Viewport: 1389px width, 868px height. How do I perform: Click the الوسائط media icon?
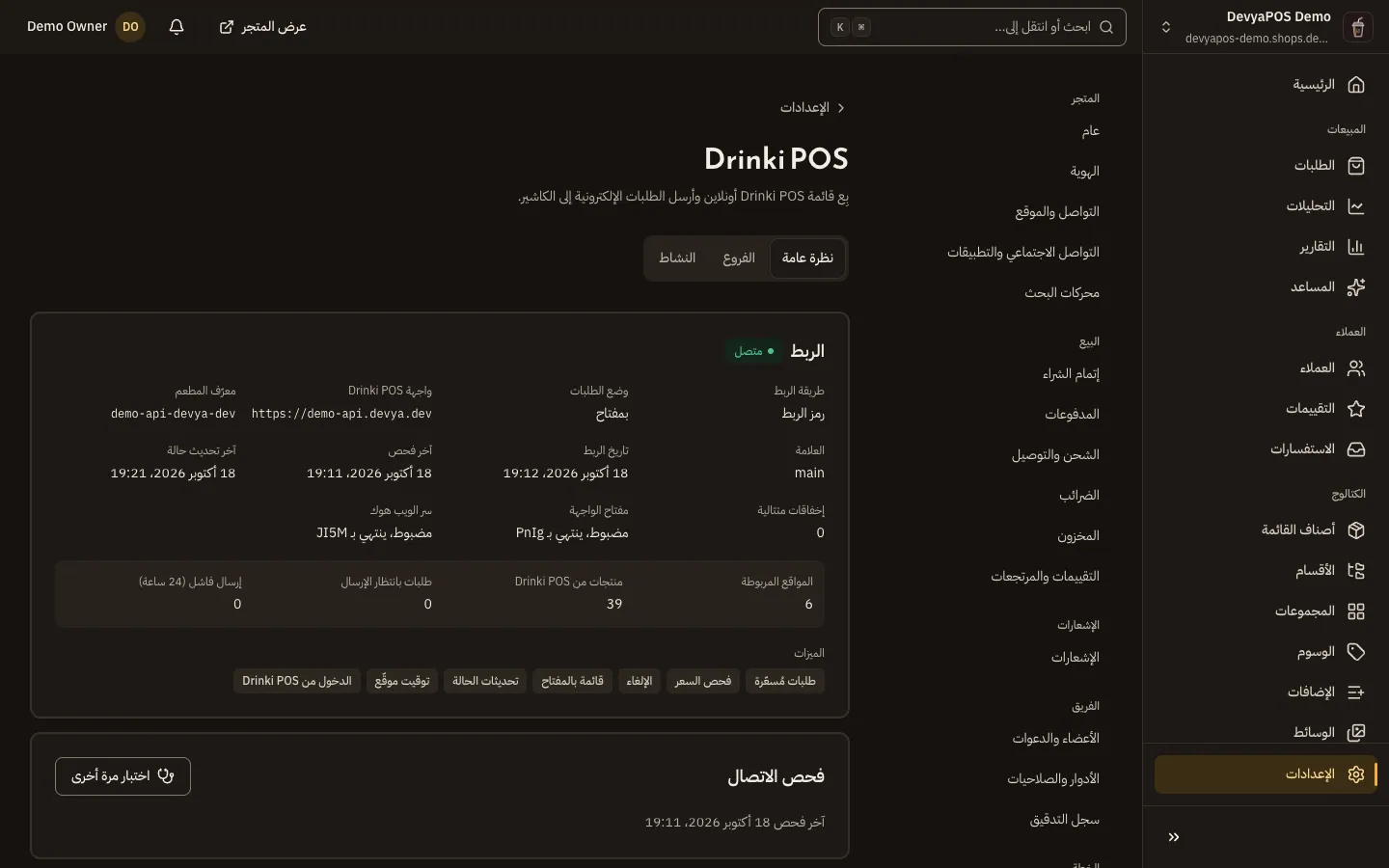tap(1355, 733)
